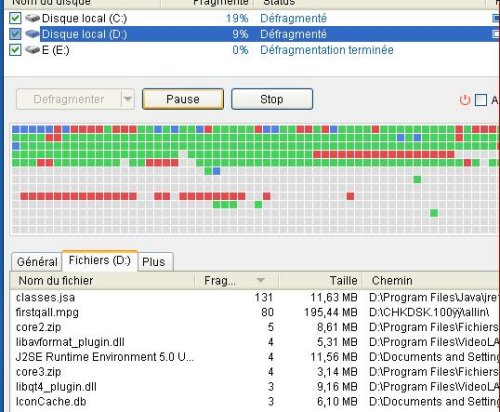
Task: Select the Fichiers (D:) tab
Action: [100, 260]
